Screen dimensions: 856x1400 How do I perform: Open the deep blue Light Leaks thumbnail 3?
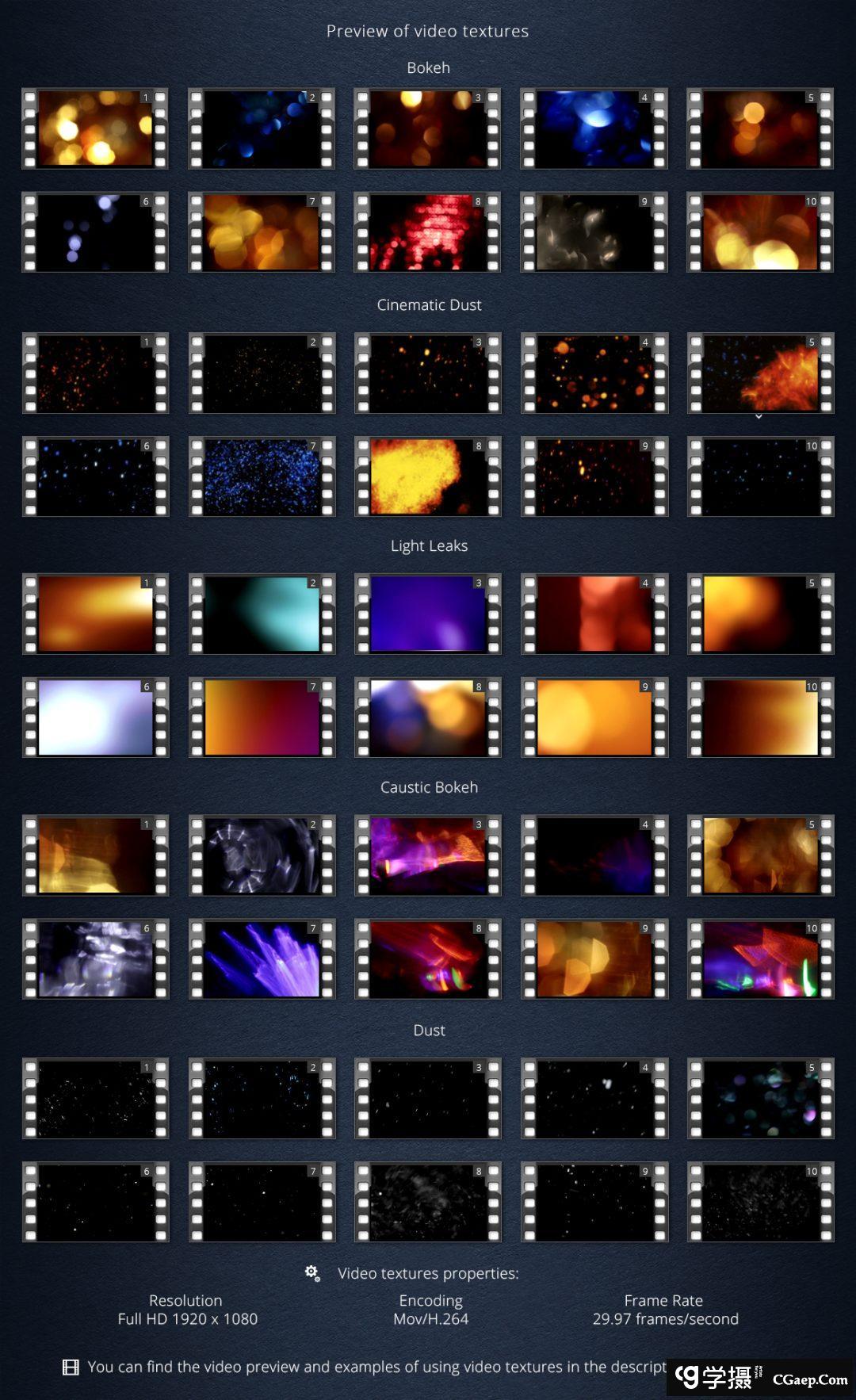coord(427,614)
